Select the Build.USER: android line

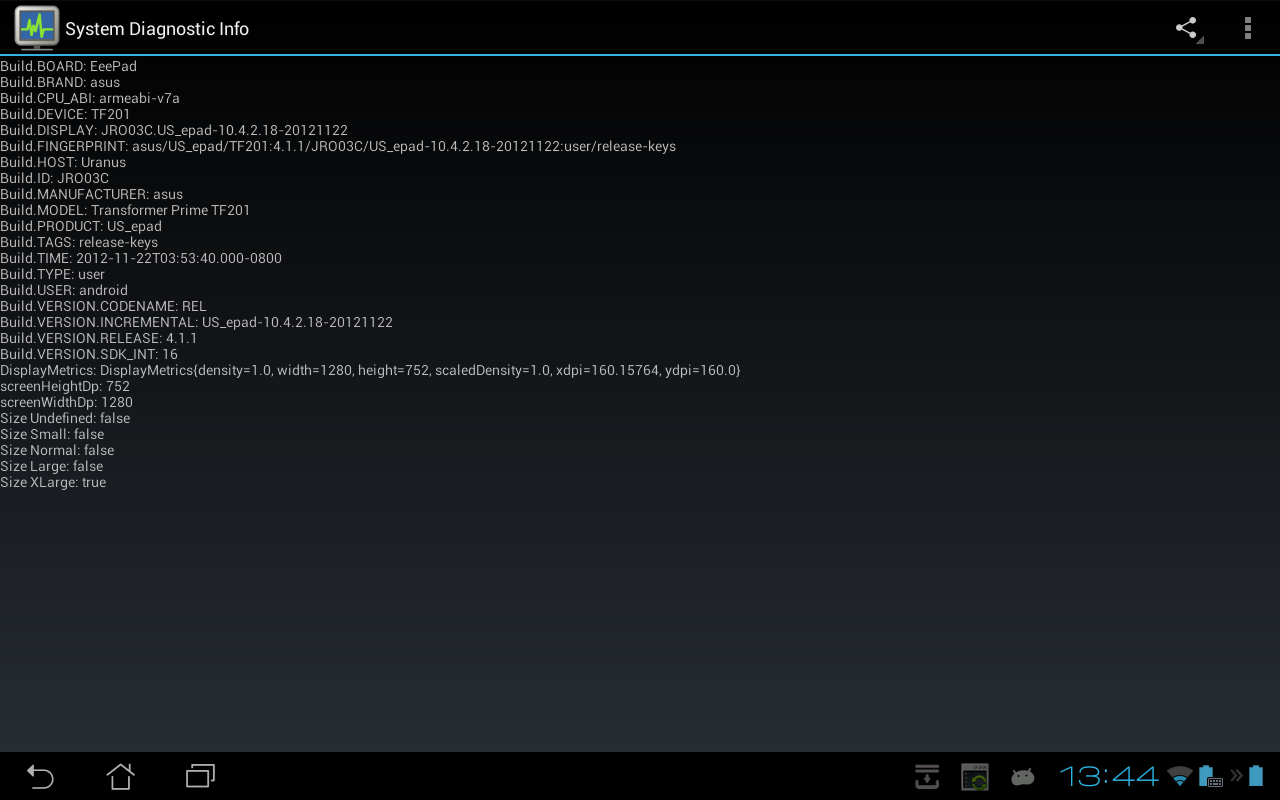point(64,290)
